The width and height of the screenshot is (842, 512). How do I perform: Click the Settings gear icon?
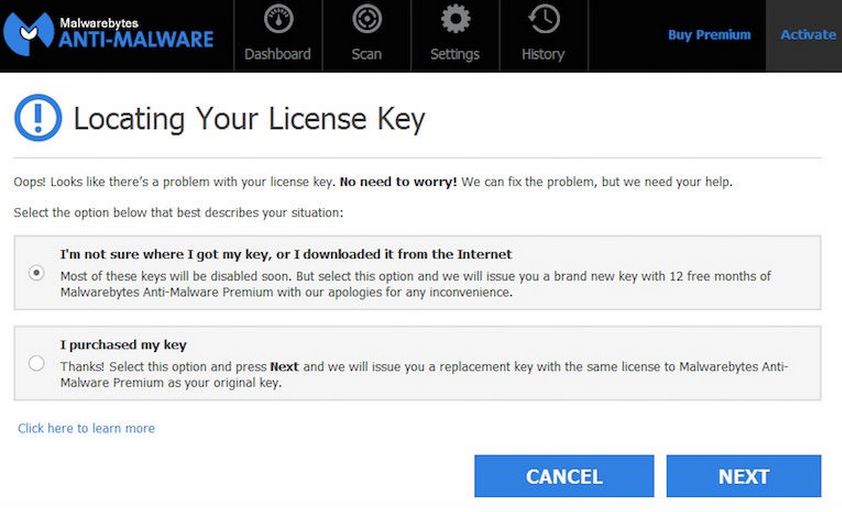click(x=455, y=19)
